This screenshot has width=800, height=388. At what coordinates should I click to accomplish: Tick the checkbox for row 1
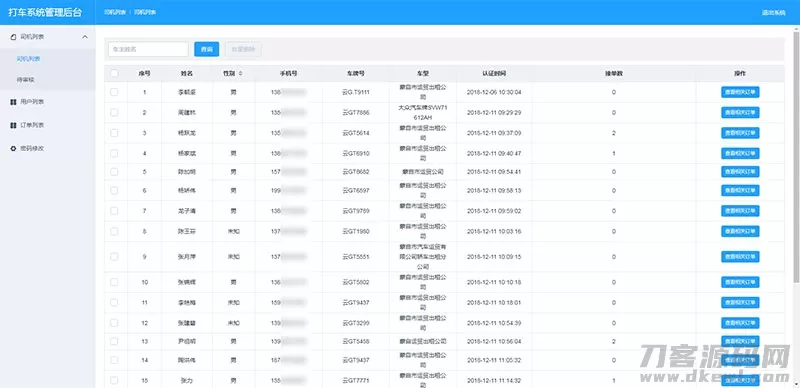(114, 92)
